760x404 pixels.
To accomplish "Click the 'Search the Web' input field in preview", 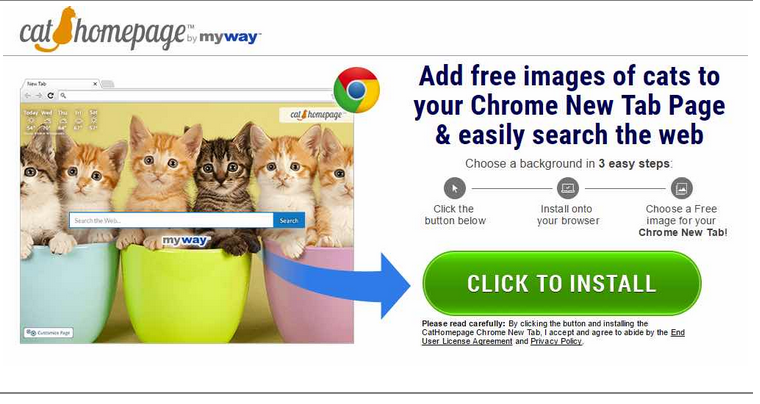I will point(171,220).
